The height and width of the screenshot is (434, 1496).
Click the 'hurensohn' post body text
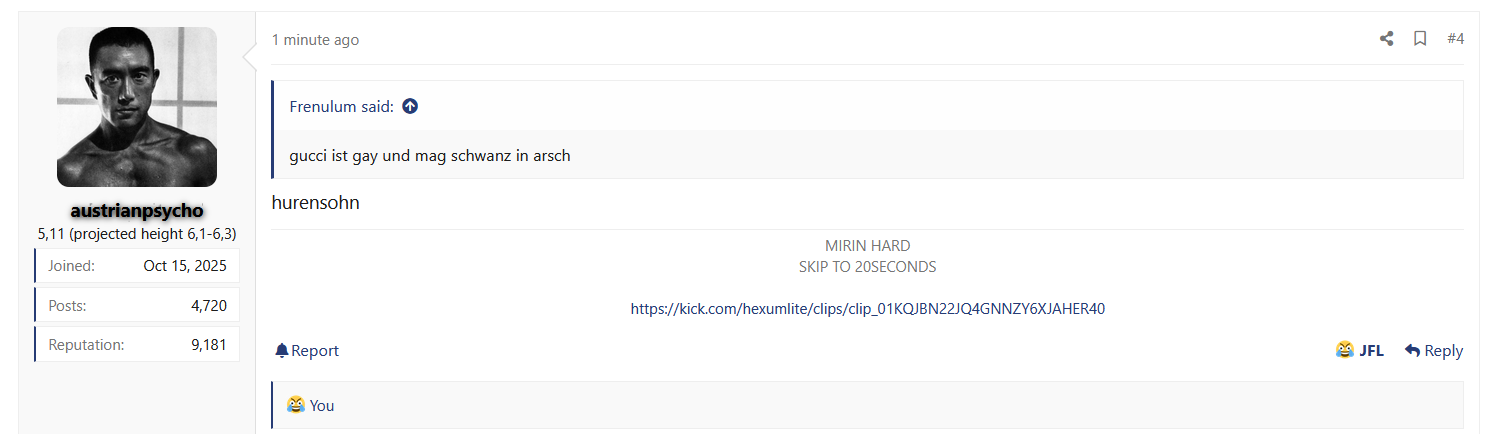coord(315,203)
